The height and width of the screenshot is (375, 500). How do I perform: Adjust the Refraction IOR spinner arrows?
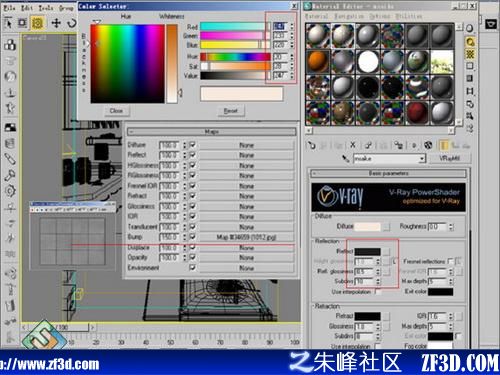coord(451,316)
